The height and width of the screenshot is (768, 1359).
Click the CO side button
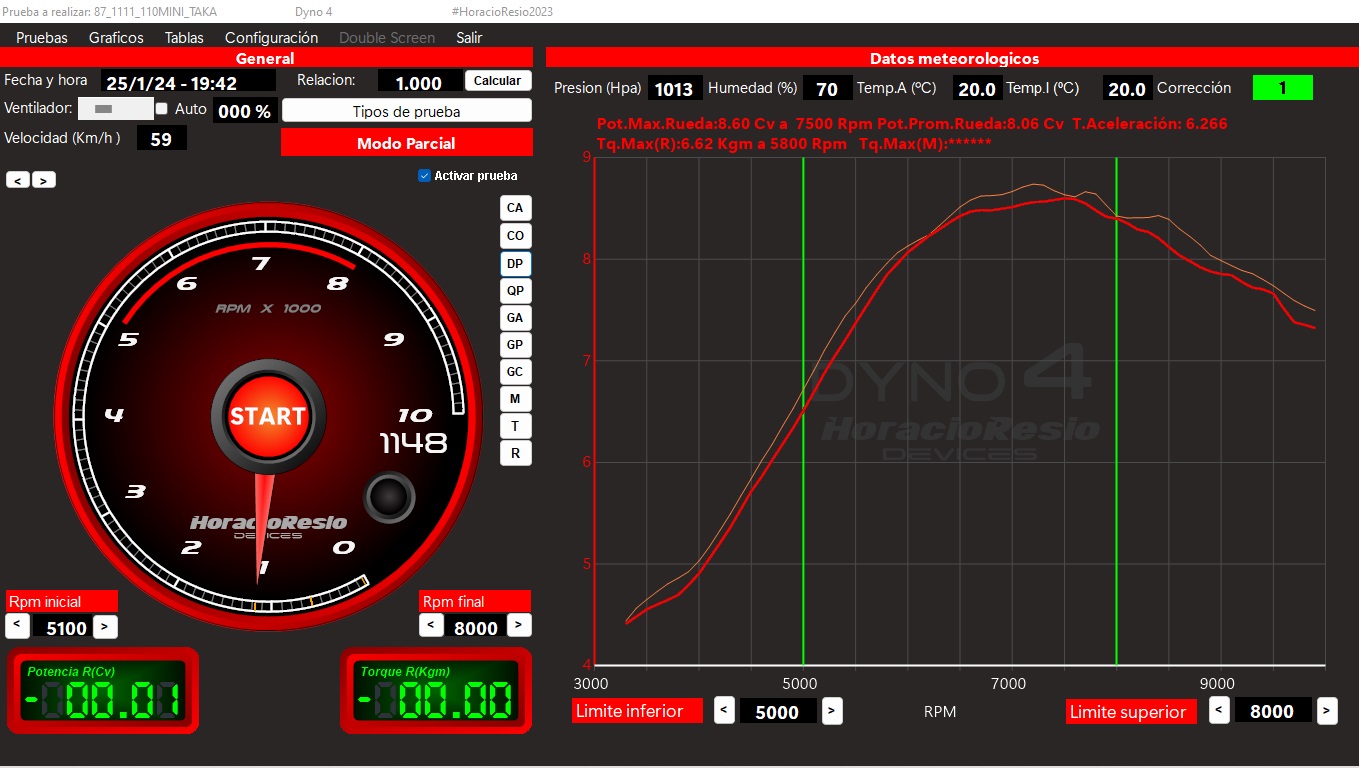coord(515,236)
